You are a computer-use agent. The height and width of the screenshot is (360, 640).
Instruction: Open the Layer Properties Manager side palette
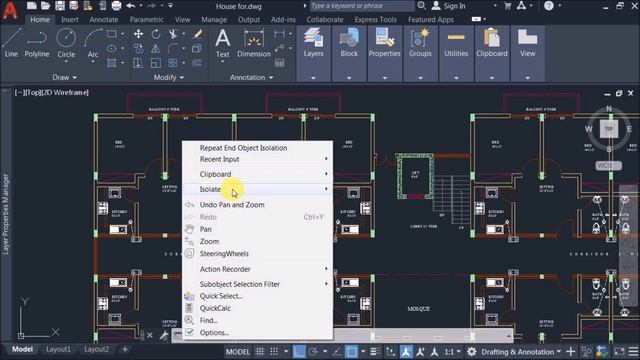coord(6,214)
